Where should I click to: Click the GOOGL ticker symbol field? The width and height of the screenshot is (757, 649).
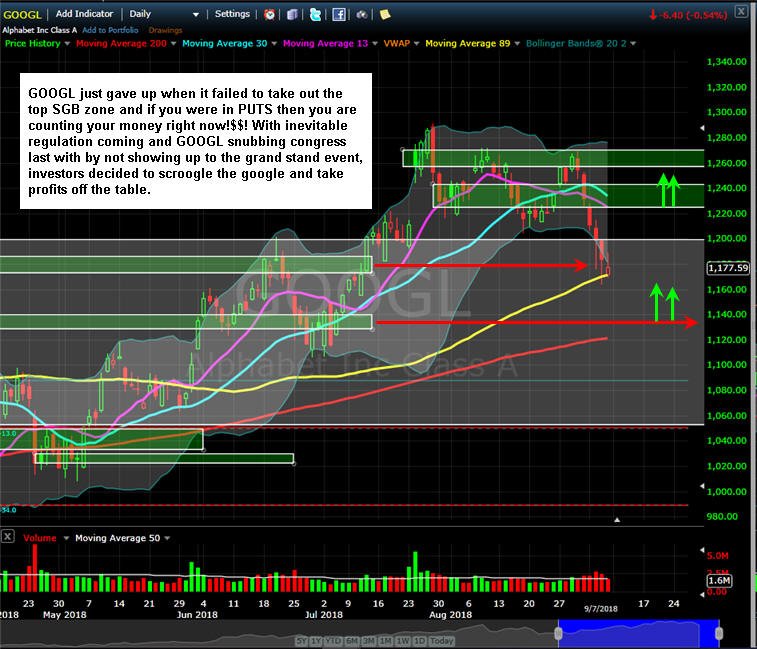tap(22, 14)
